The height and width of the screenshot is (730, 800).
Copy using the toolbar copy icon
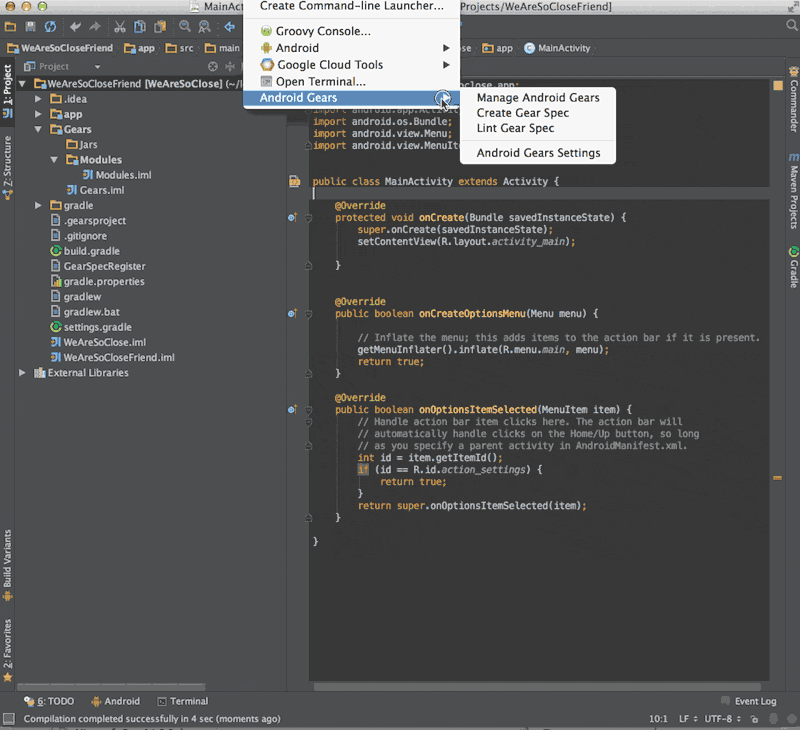click(140, 27)
